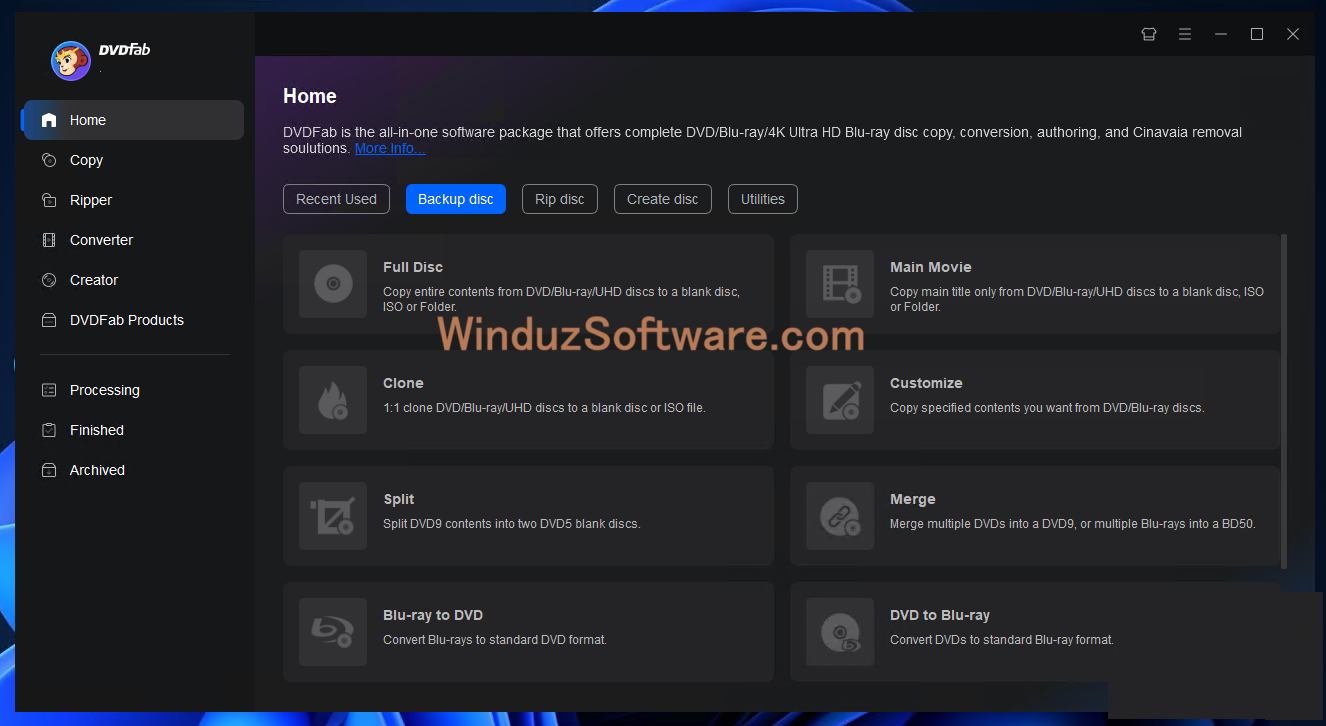
Task: Click the Clone flame icon
Action: click(333, 400)
